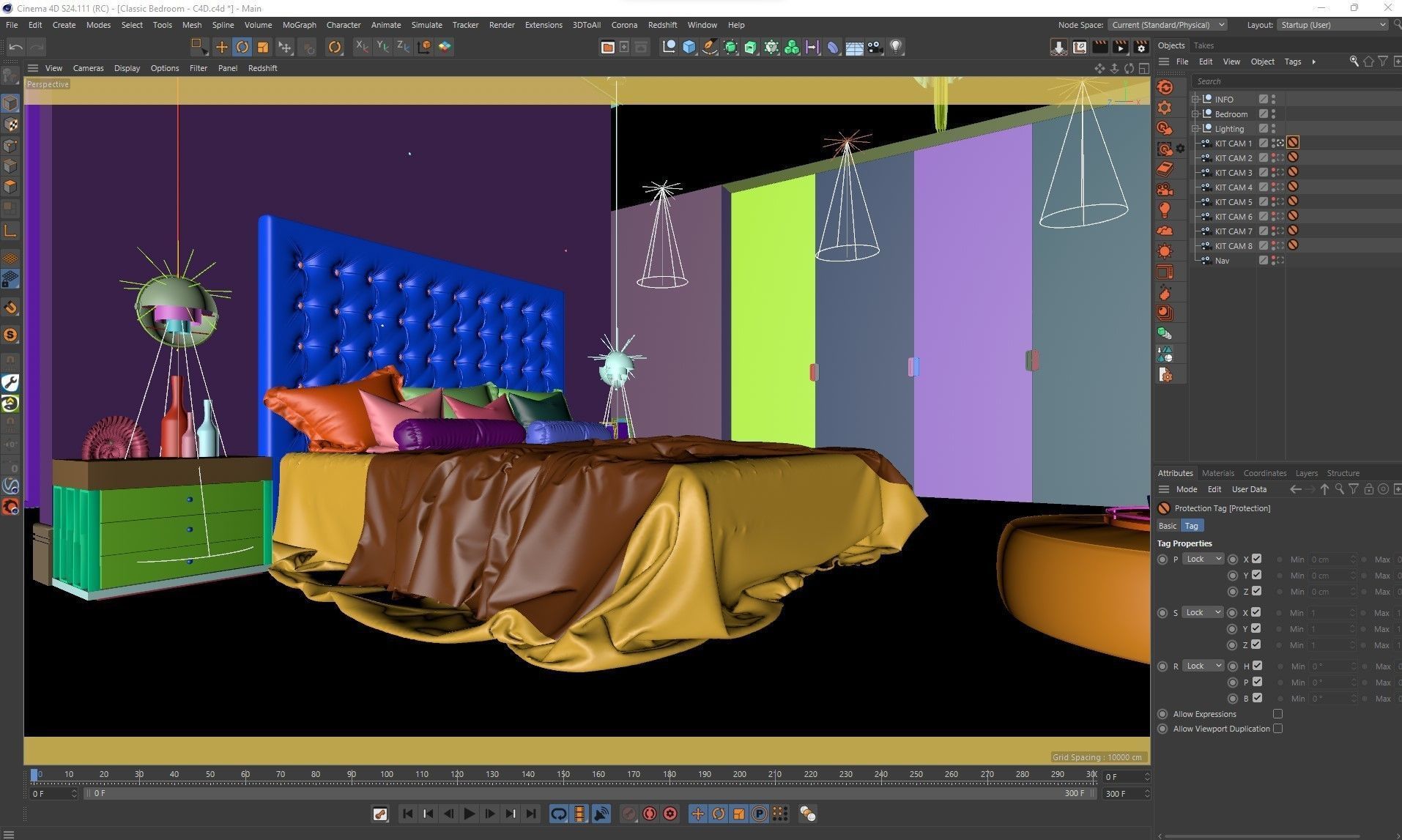Go to start of timeline
Viewport: 1402px width, 840px height.
coord(408,814)
